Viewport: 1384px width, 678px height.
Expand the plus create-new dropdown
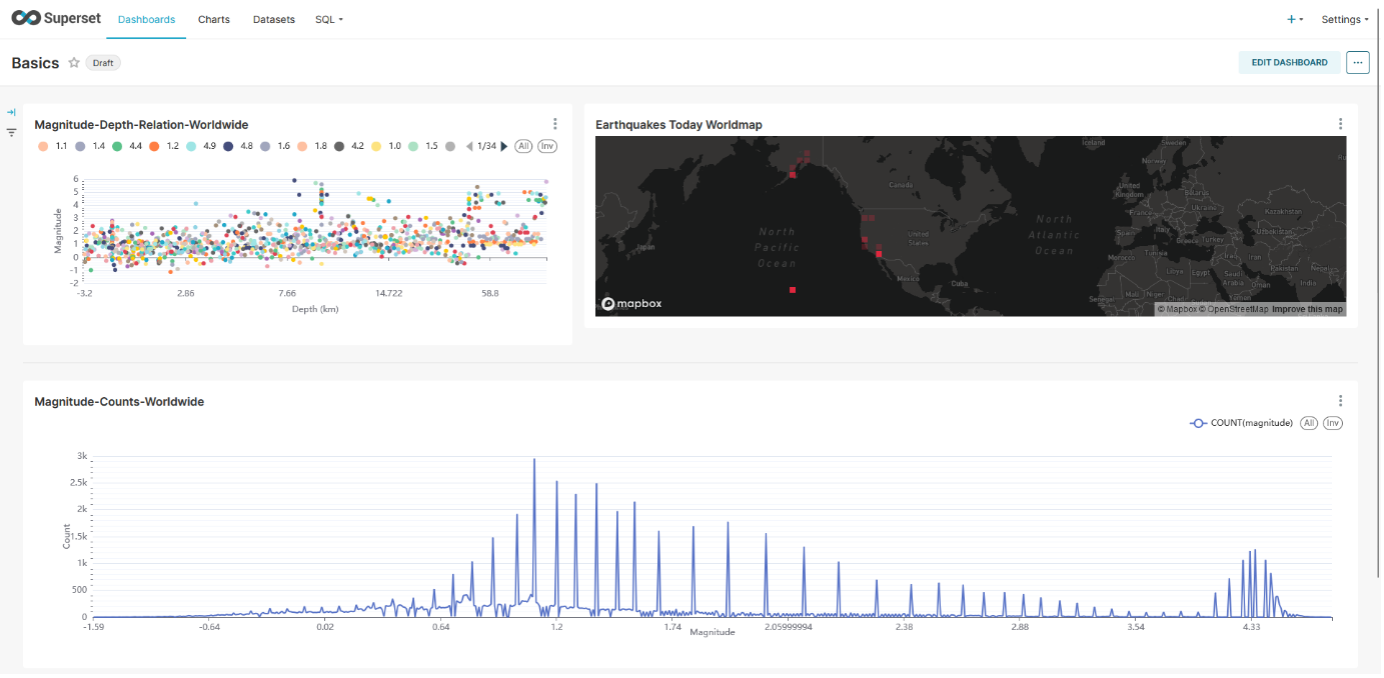click(x=1294, y=19)
